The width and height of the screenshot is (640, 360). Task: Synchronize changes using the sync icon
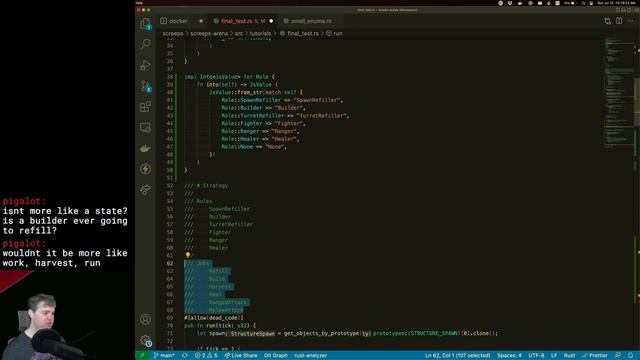(x=184, y=356)
